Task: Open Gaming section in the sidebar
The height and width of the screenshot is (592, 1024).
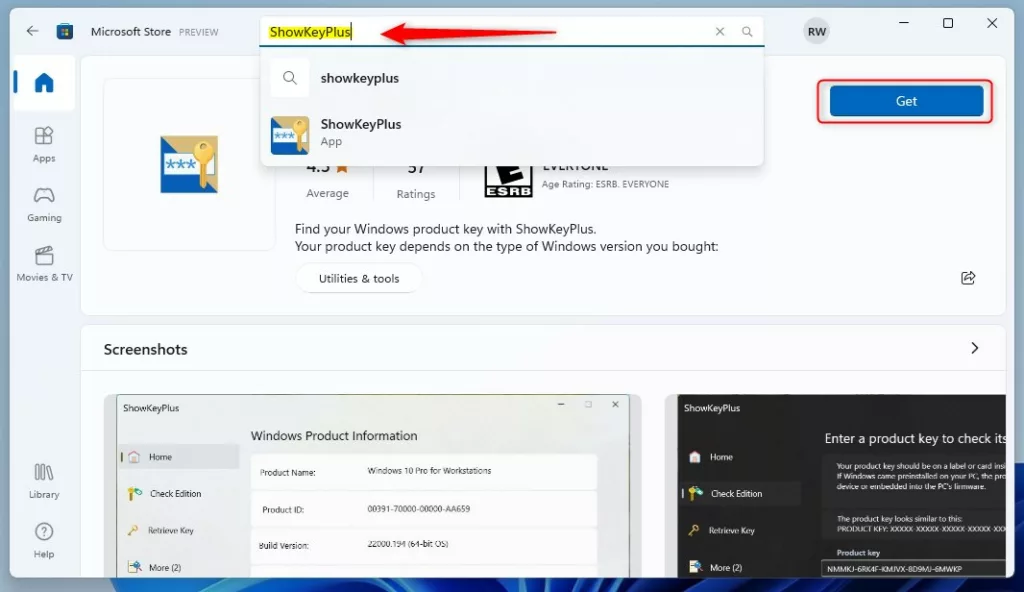Action: pyautogui.click(x=44, y=205)
